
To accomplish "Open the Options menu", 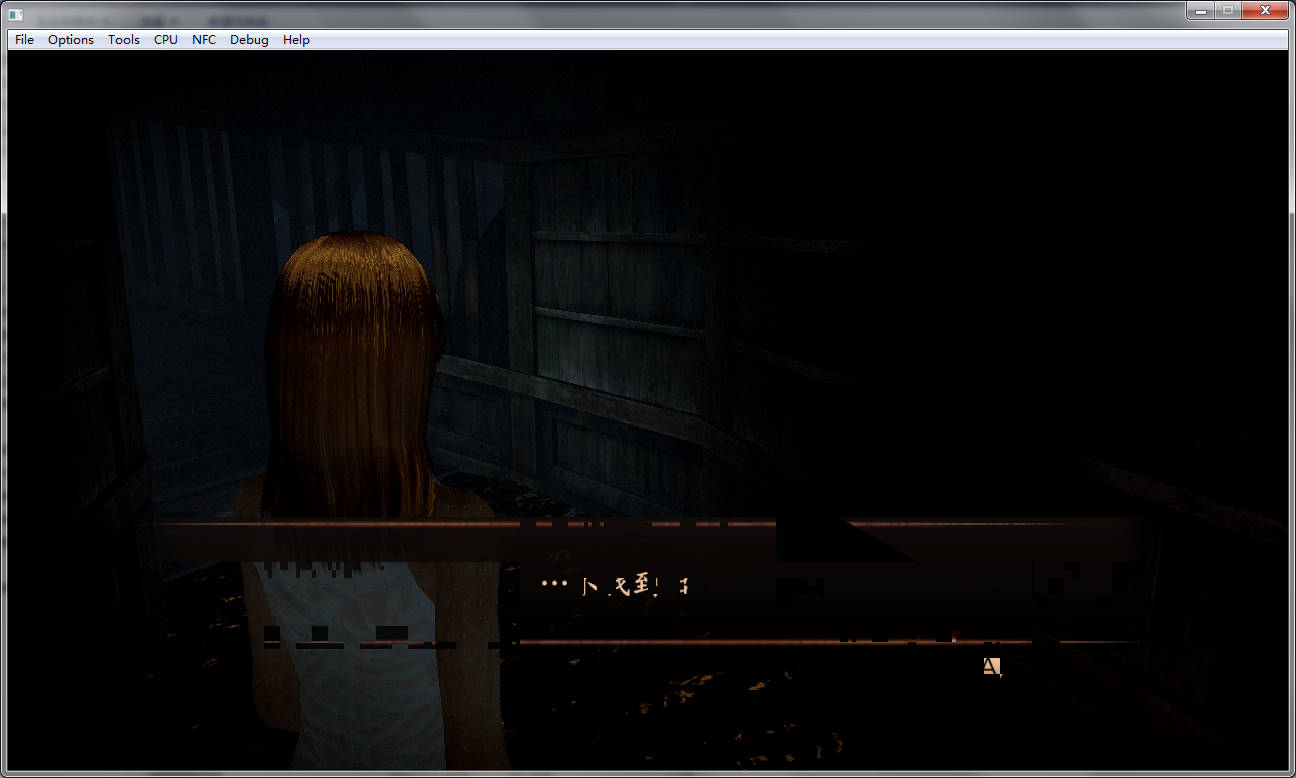I will point(71,40).
